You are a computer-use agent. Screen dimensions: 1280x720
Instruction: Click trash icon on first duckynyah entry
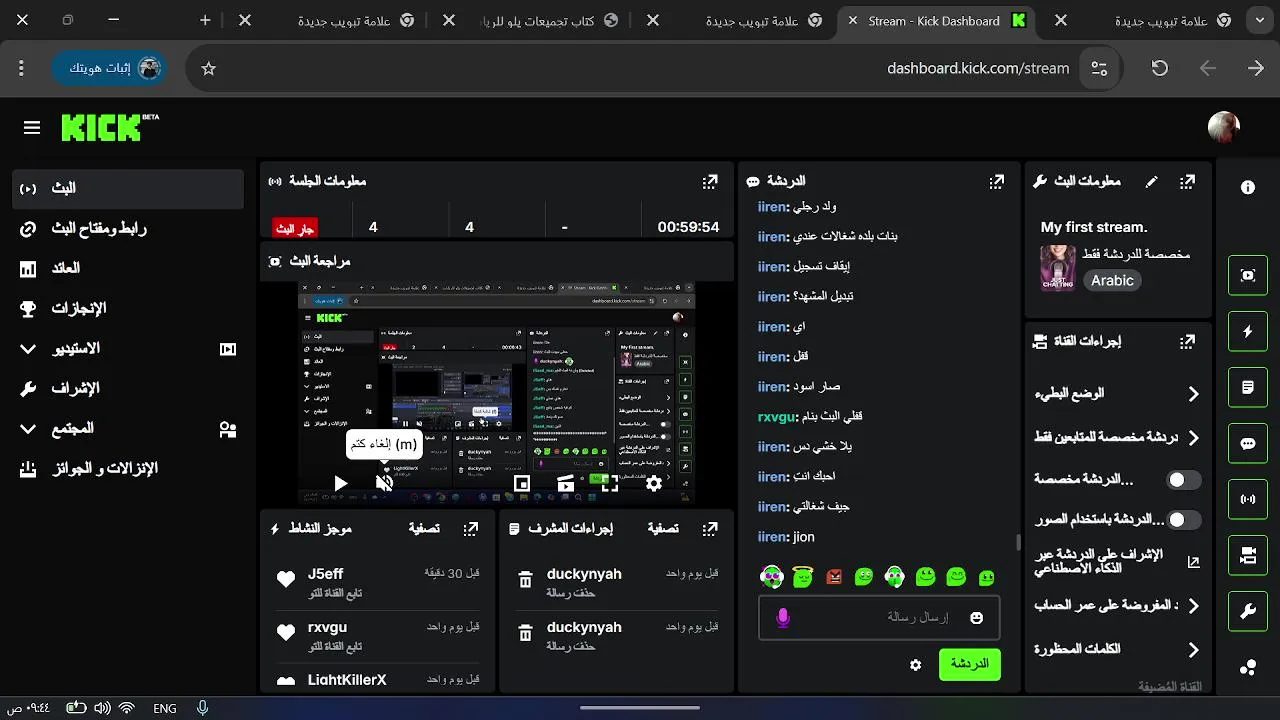pos(525,580)
